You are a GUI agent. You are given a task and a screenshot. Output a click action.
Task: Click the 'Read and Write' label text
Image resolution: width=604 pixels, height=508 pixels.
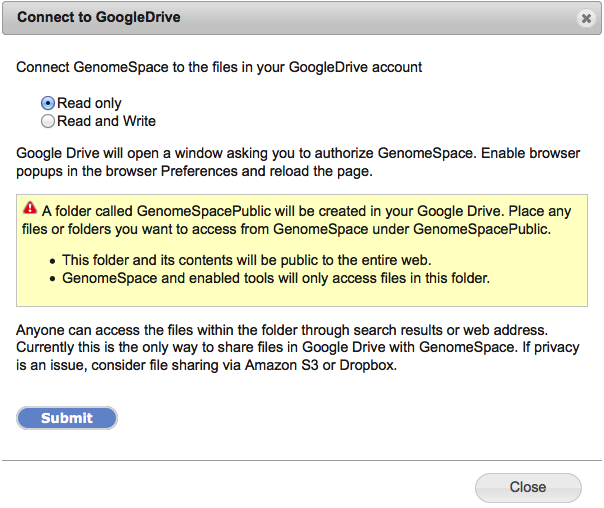[x=106, y=121]
